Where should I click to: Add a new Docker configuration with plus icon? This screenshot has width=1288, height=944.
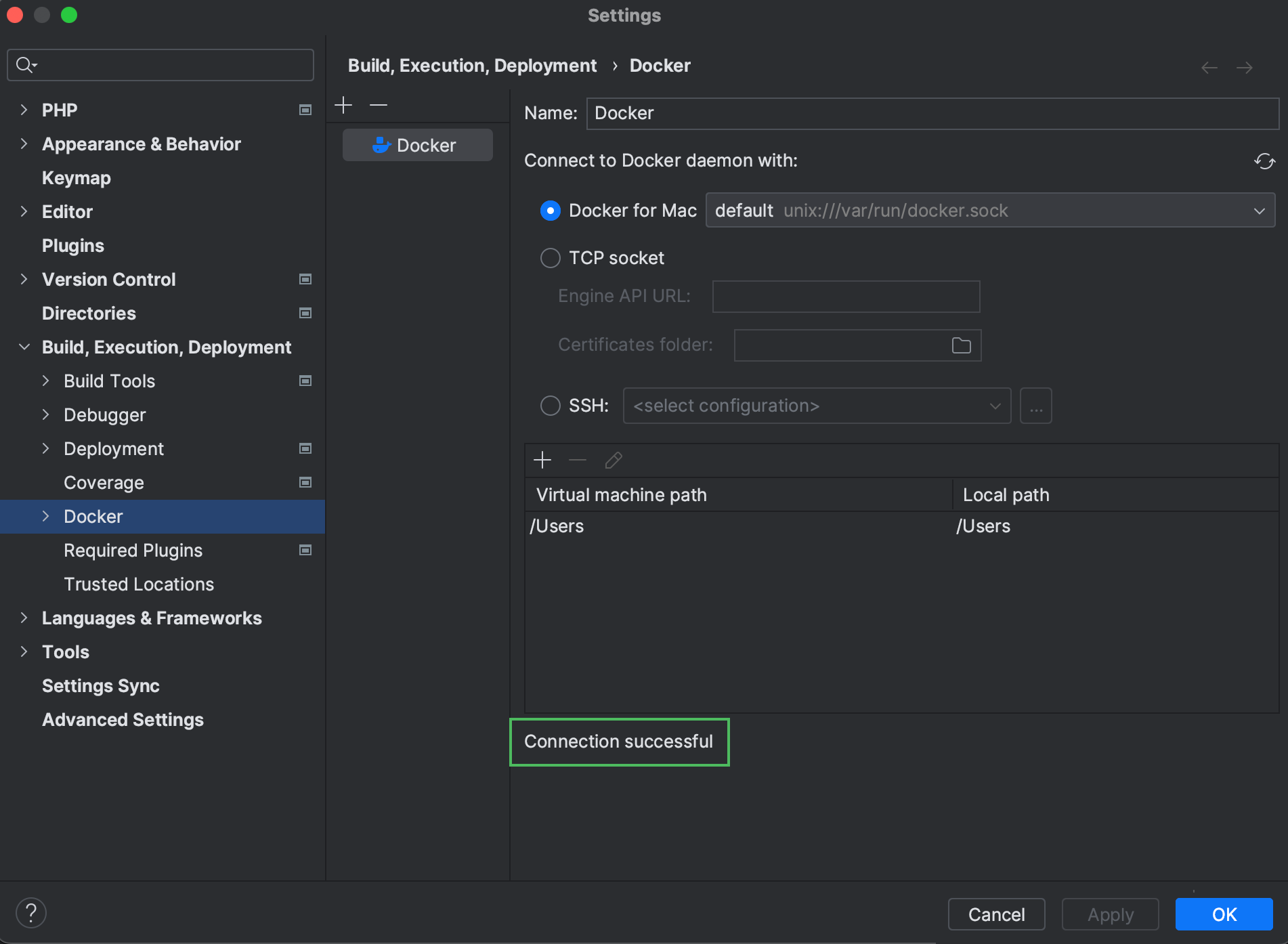point(343,105)
